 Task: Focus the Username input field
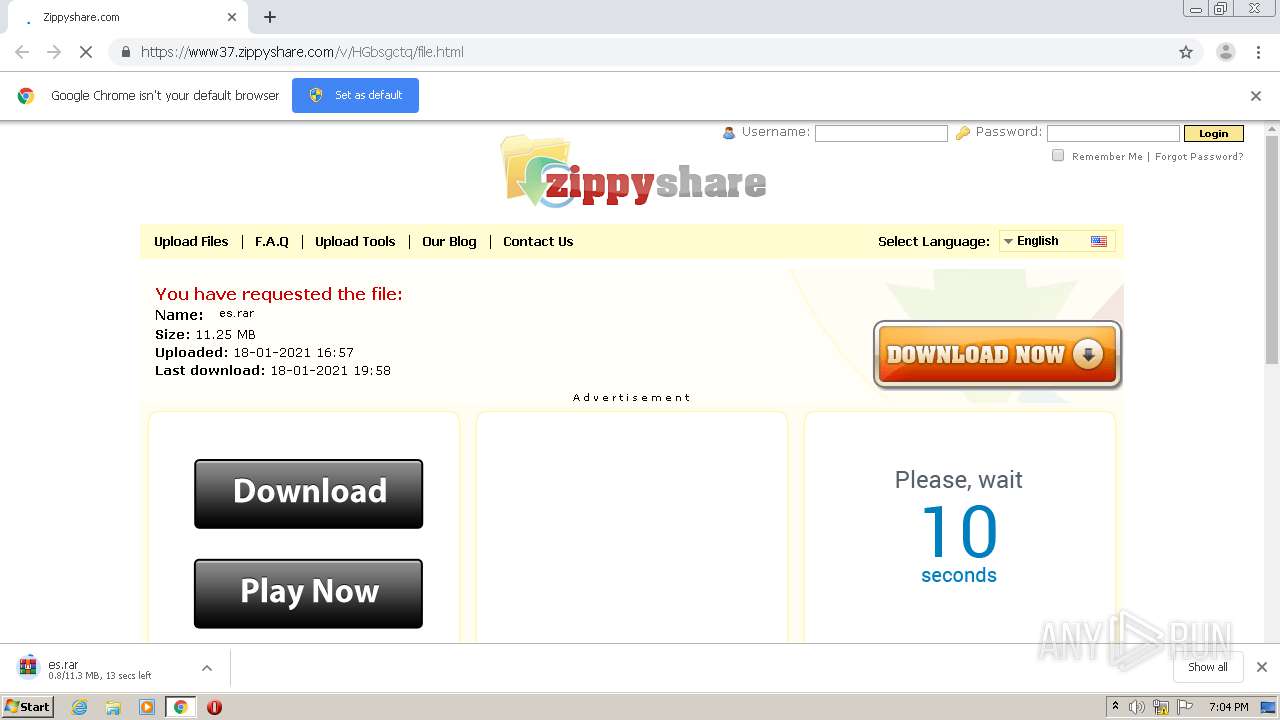881,133
